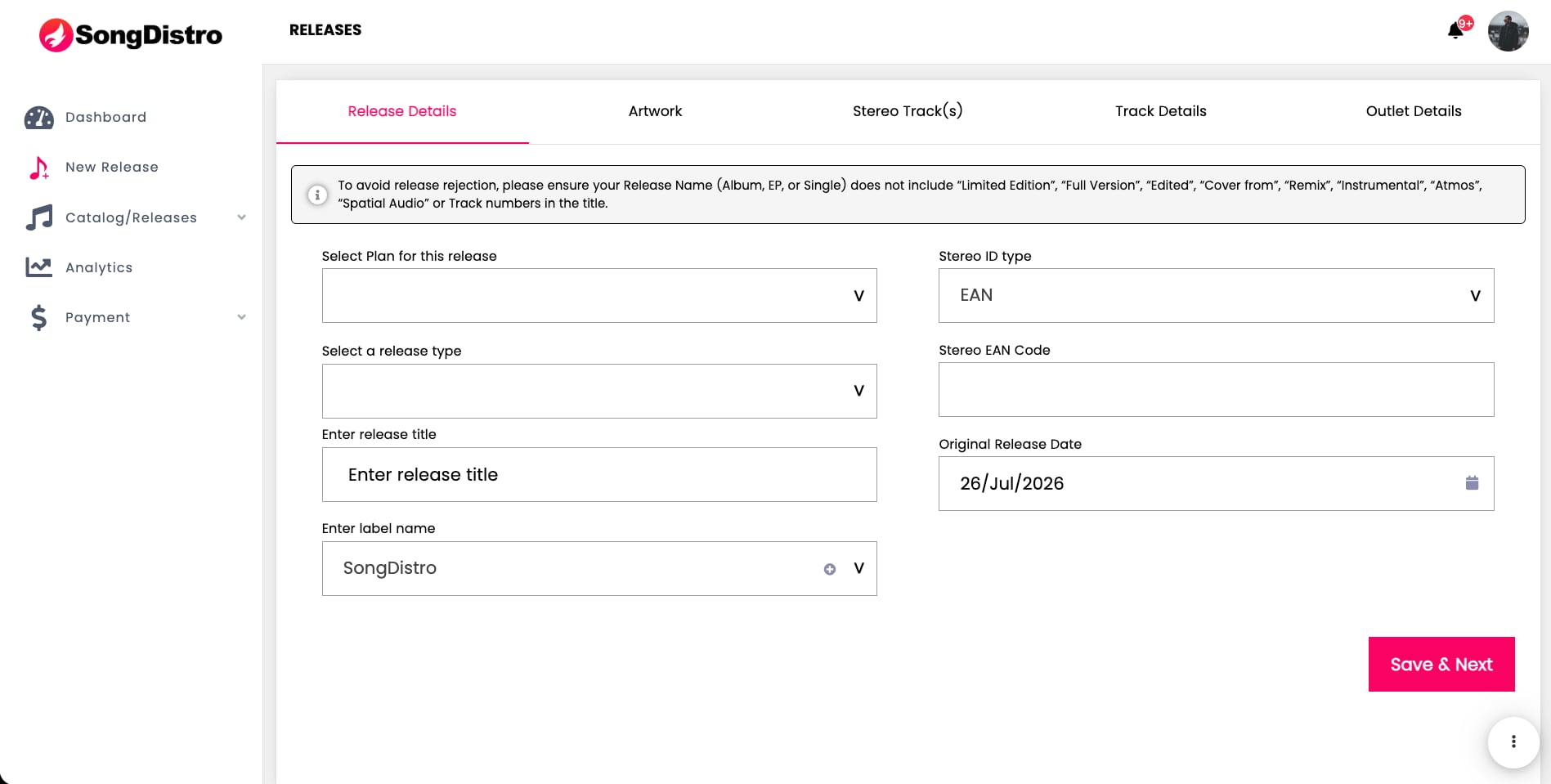1551x784 pixels.
Task: Switch to the Artwork tab
Action: coord(655,111)
